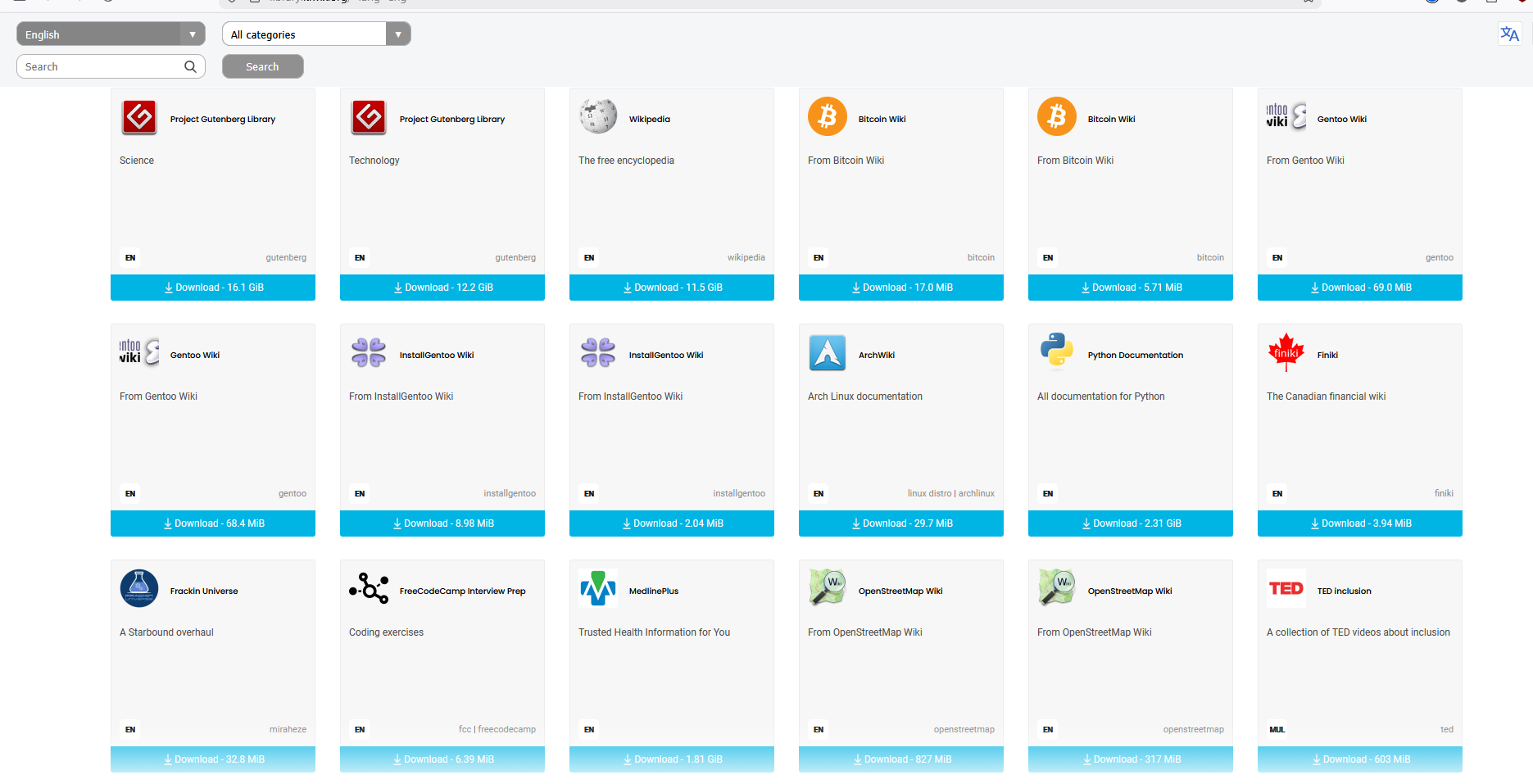Click InstallGentoo logo on 8.98 MiB card
This screenshot has width=1533, height=784.
click(x=369, y=353)
